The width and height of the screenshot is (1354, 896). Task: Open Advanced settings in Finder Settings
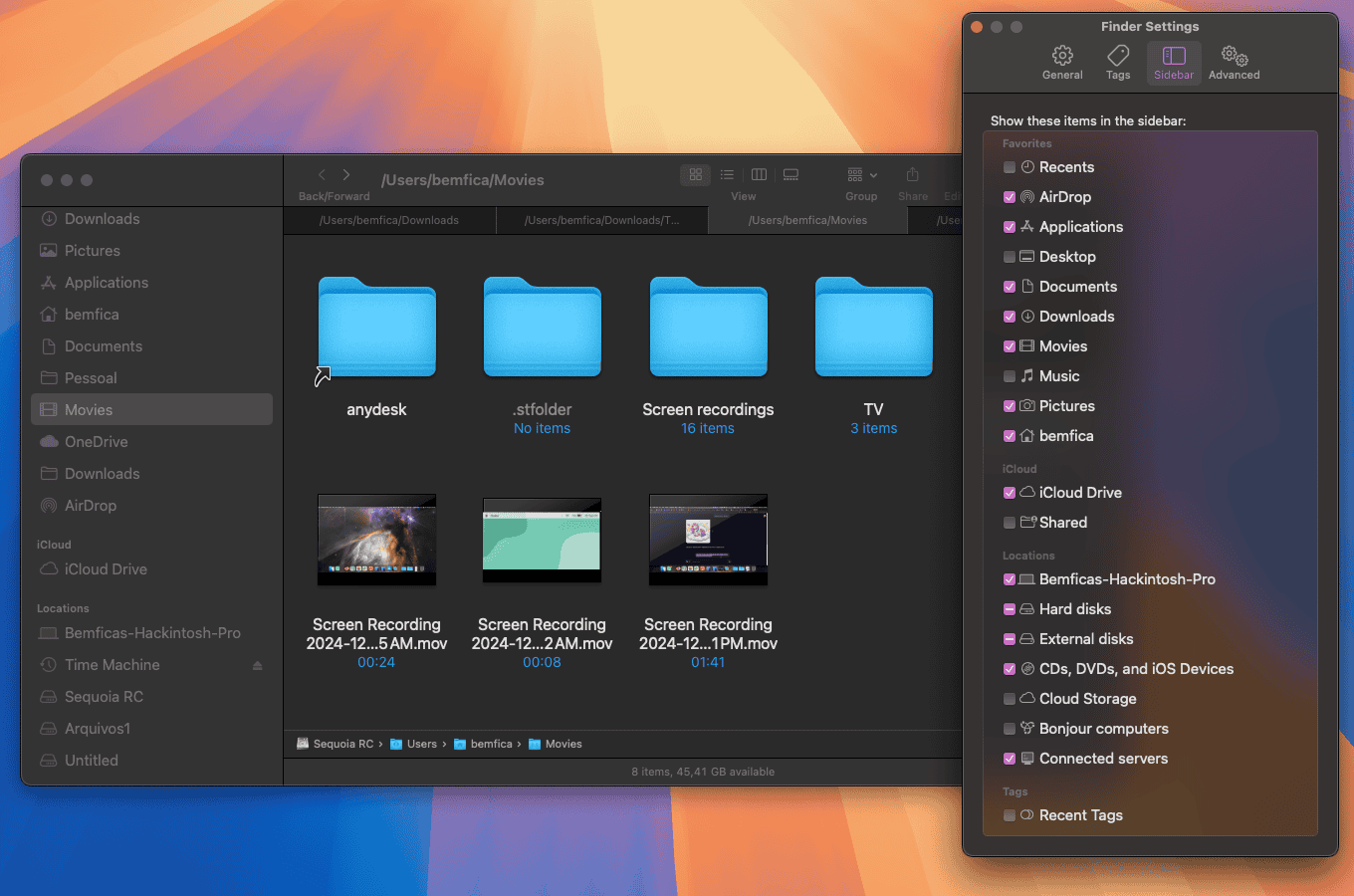1234,62
